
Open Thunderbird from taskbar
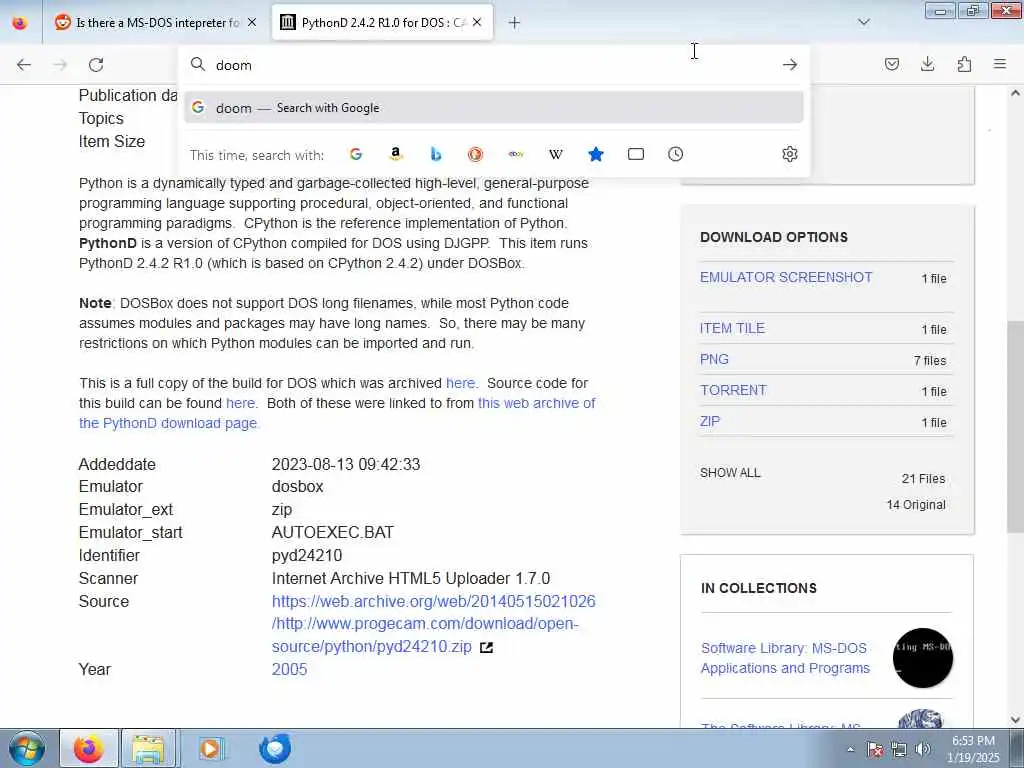(x=275, y=748)
